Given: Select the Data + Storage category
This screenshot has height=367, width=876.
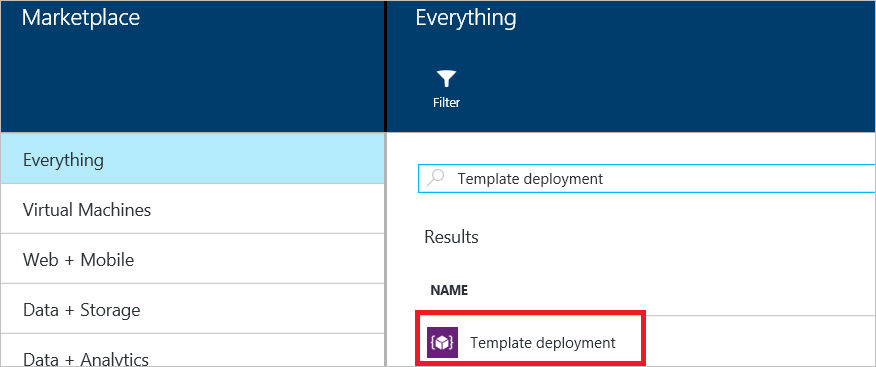Looking at the screenshot, I should [x=192, y=309].
